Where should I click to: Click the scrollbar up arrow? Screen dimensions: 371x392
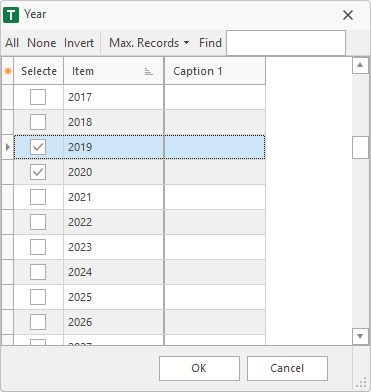[360, 65]
